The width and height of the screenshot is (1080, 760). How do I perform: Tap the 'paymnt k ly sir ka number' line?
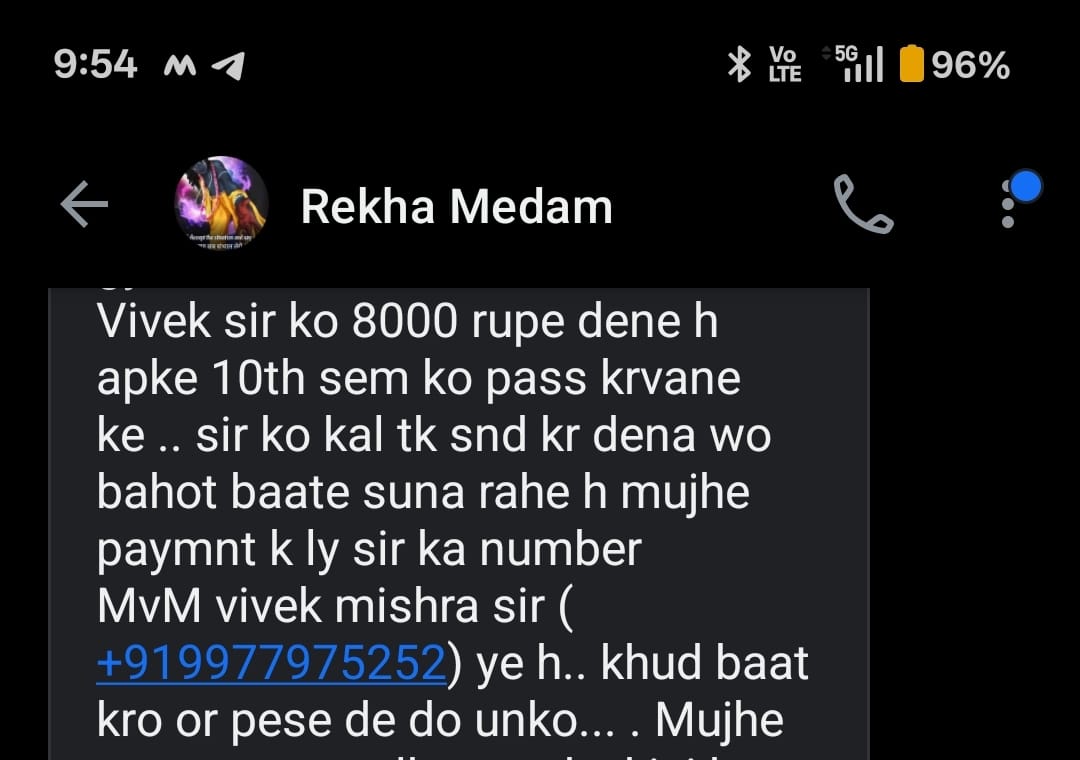369,550
